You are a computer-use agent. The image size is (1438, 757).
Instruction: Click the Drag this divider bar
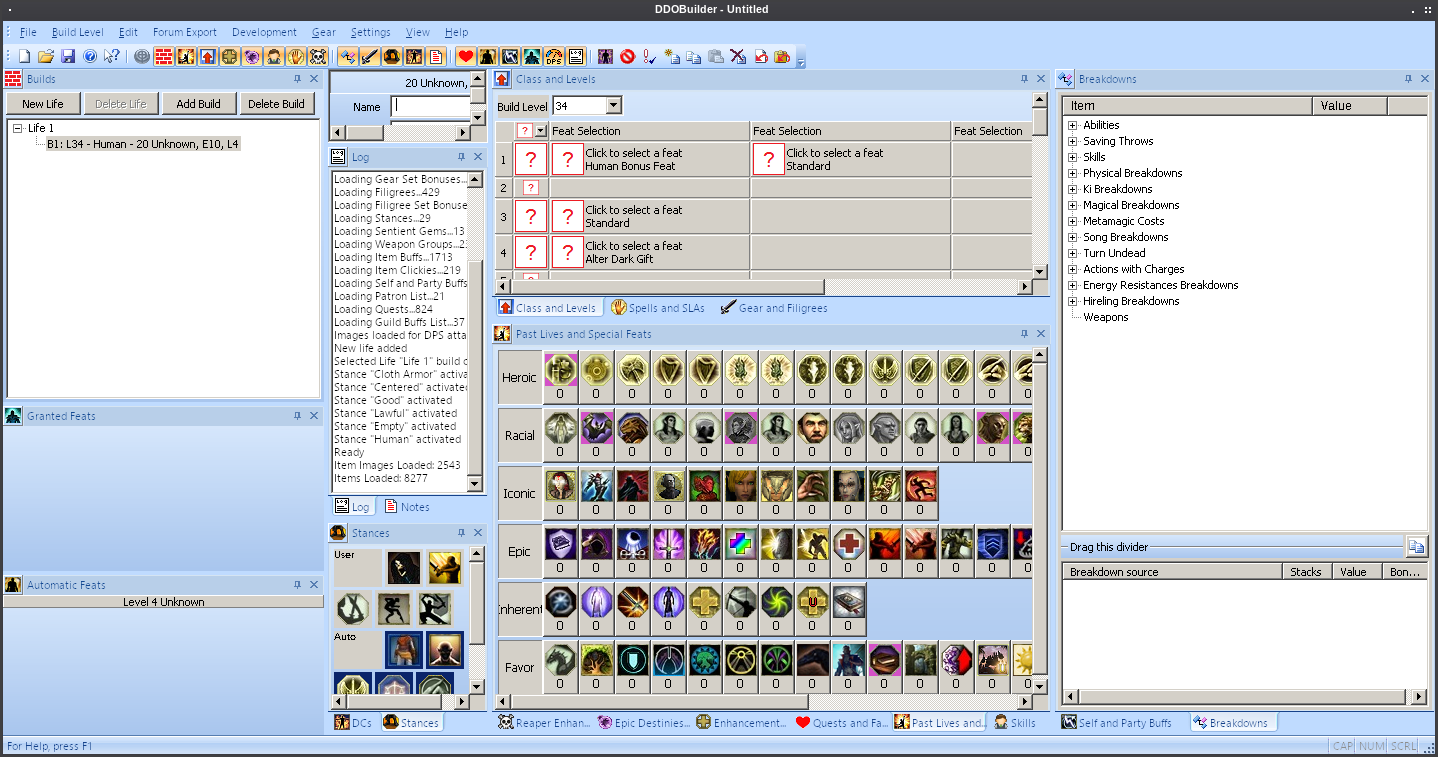coord(1230,547)
